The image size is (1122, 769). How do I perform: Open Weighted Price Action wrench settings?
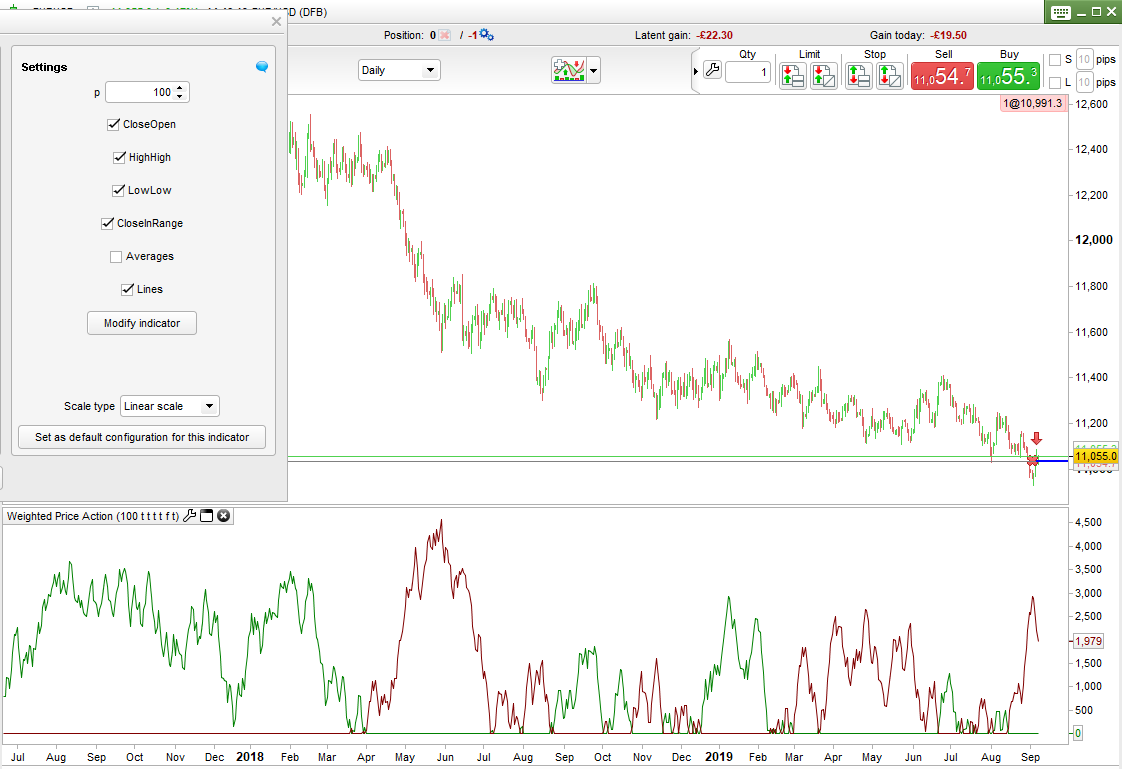pos(190,516)
